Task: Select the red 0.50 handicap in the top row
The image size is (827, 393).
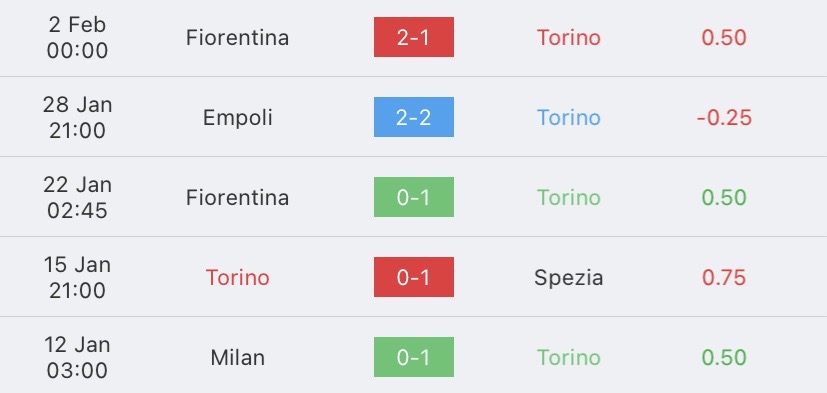Action: [x=724, y=37]
